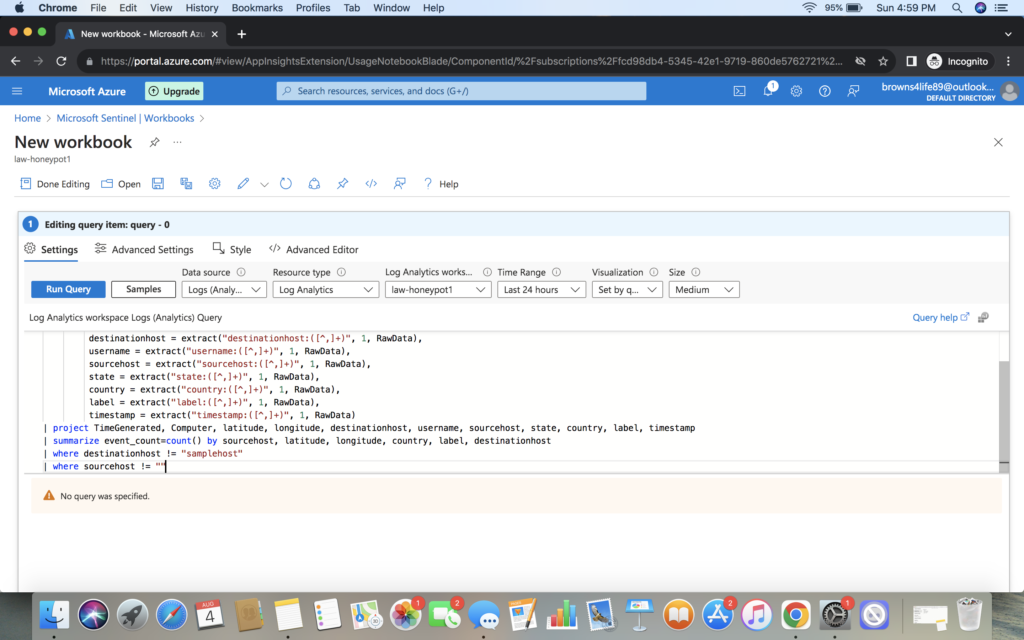Click the Run Query button

(x=68, y=289)
